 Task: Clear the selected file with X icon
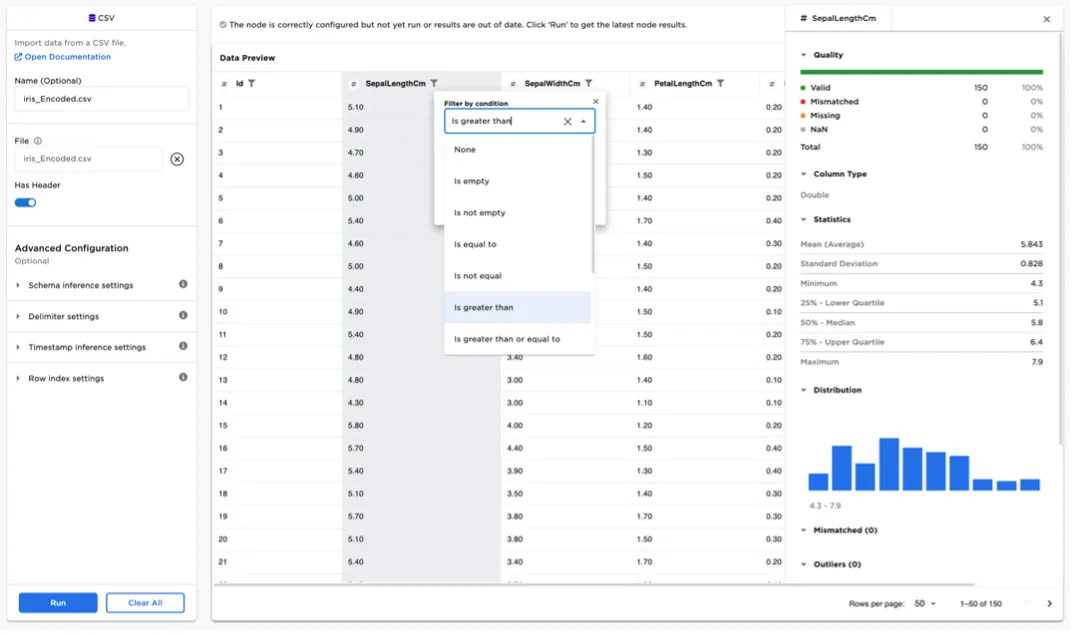click(177, 159)
